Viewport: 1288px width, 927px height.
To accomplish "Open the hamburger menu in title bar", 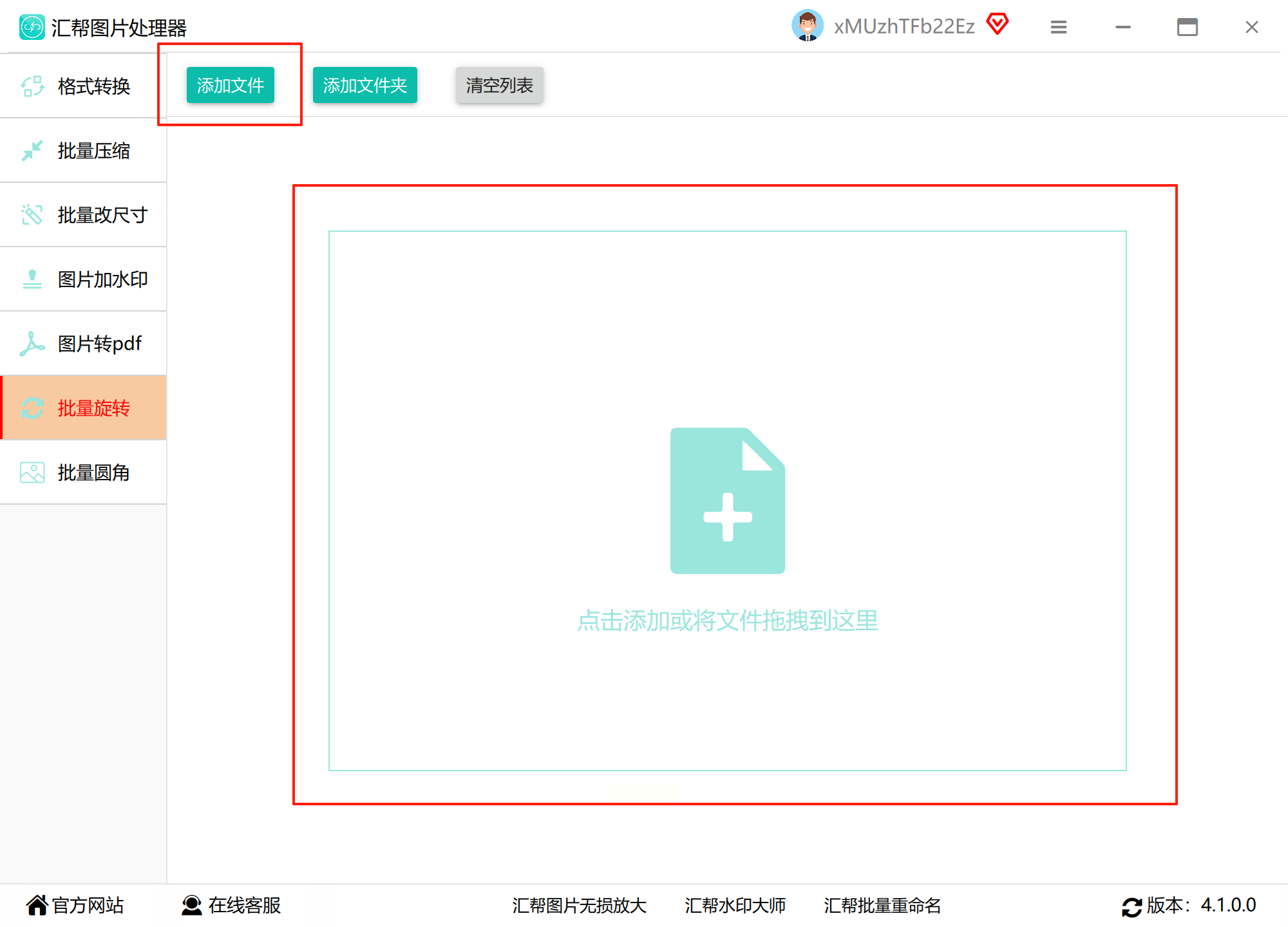I will pos(1059,27).
